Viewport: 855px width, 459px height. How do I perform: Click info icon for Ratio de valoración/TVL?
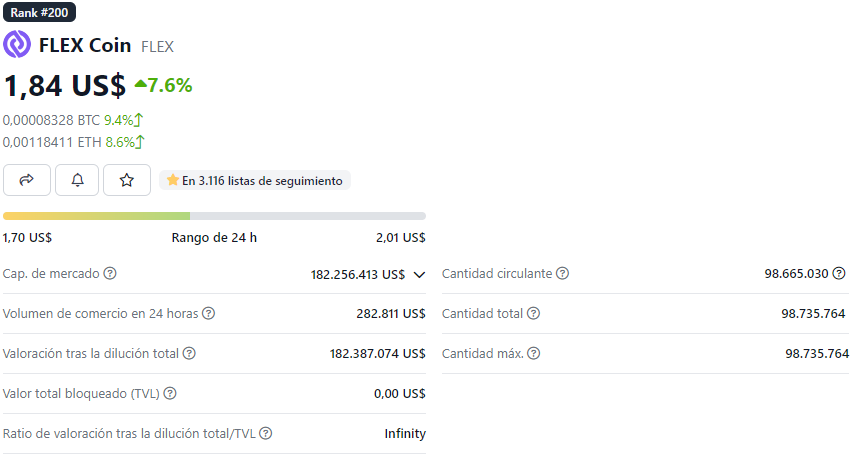point(266,433)
